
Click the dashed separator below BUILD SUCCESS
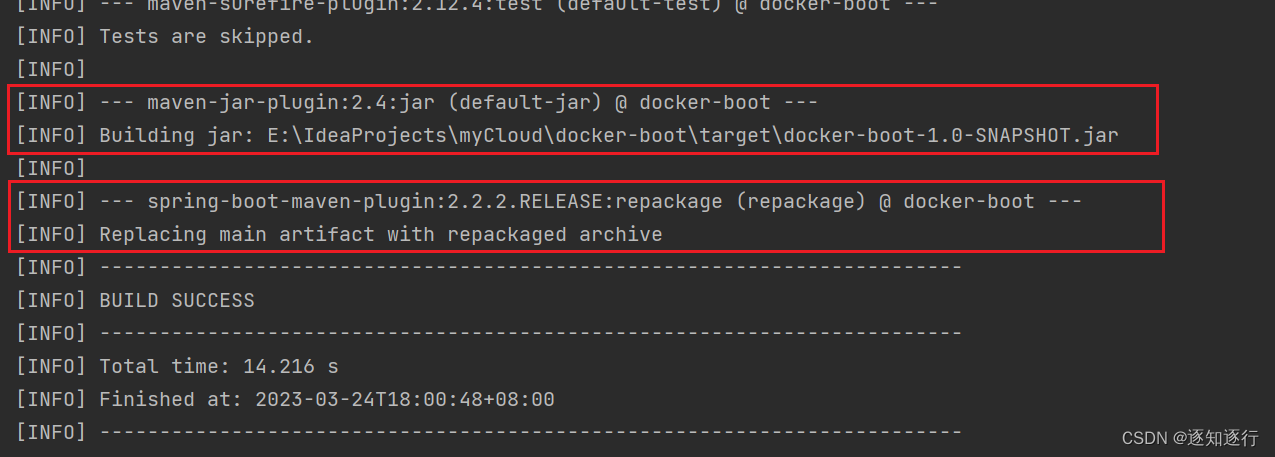pyautogui.click(x=531, y=333)
